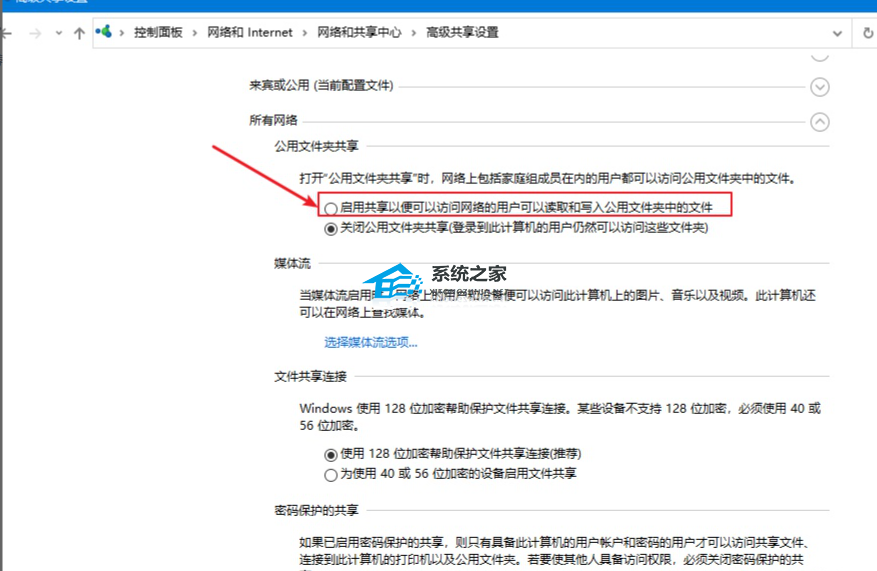Open 选择媒体流选项 link
The width and height of the screenshot is (877, 571).
point(371,342)
